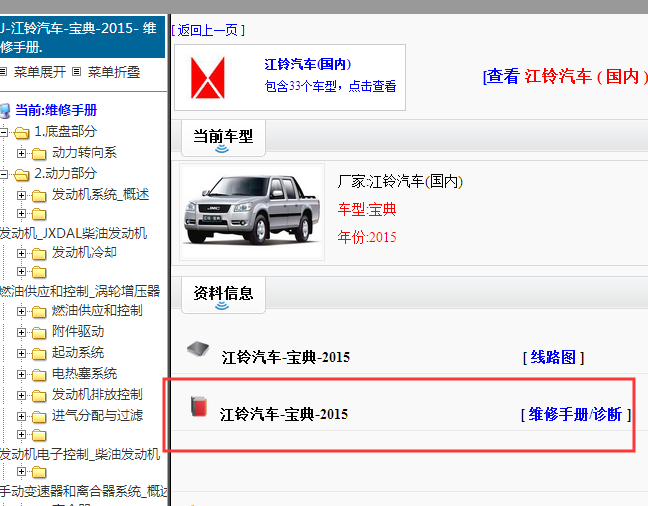Collapse the 1.底盘部分 tree node
The height and width of the screenshot is (506, 648).
pos(4,132)
